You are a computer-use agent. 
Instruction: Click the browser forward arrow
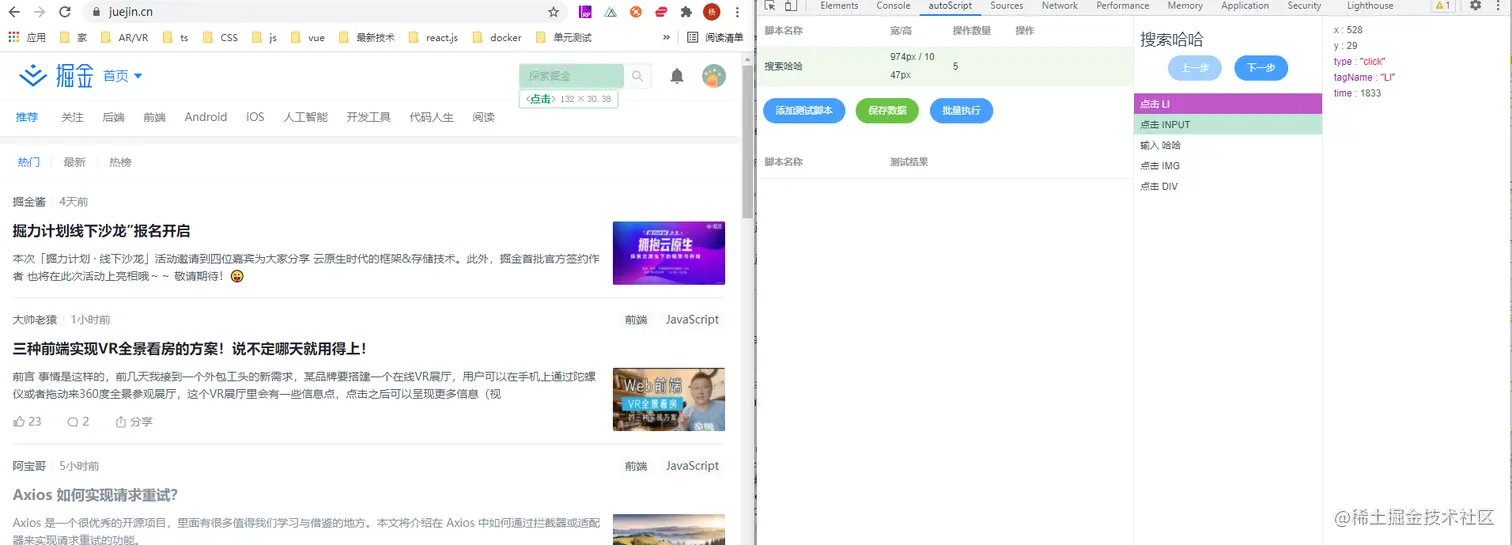tap(39, 12)
